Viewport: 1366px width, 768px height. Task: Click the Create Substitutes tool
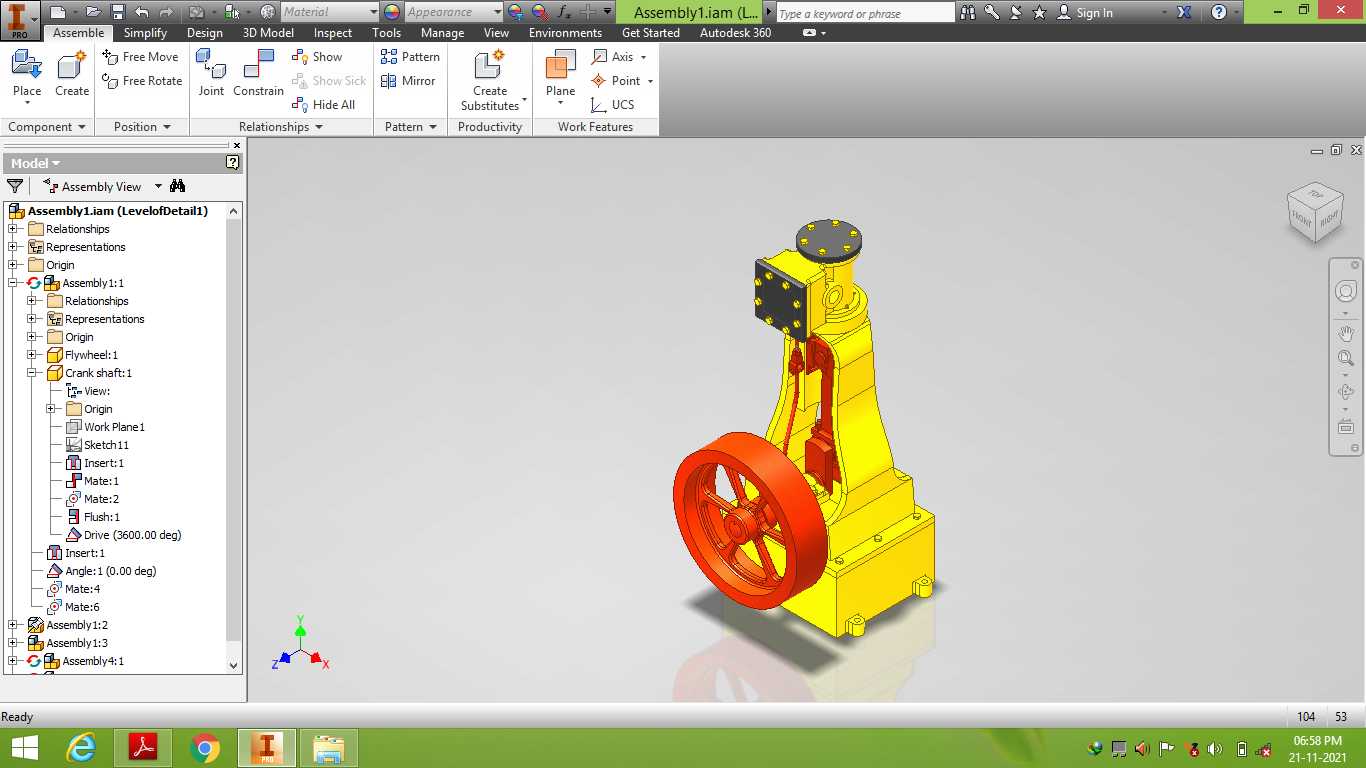pyautogui.click(x=490, y=81)
